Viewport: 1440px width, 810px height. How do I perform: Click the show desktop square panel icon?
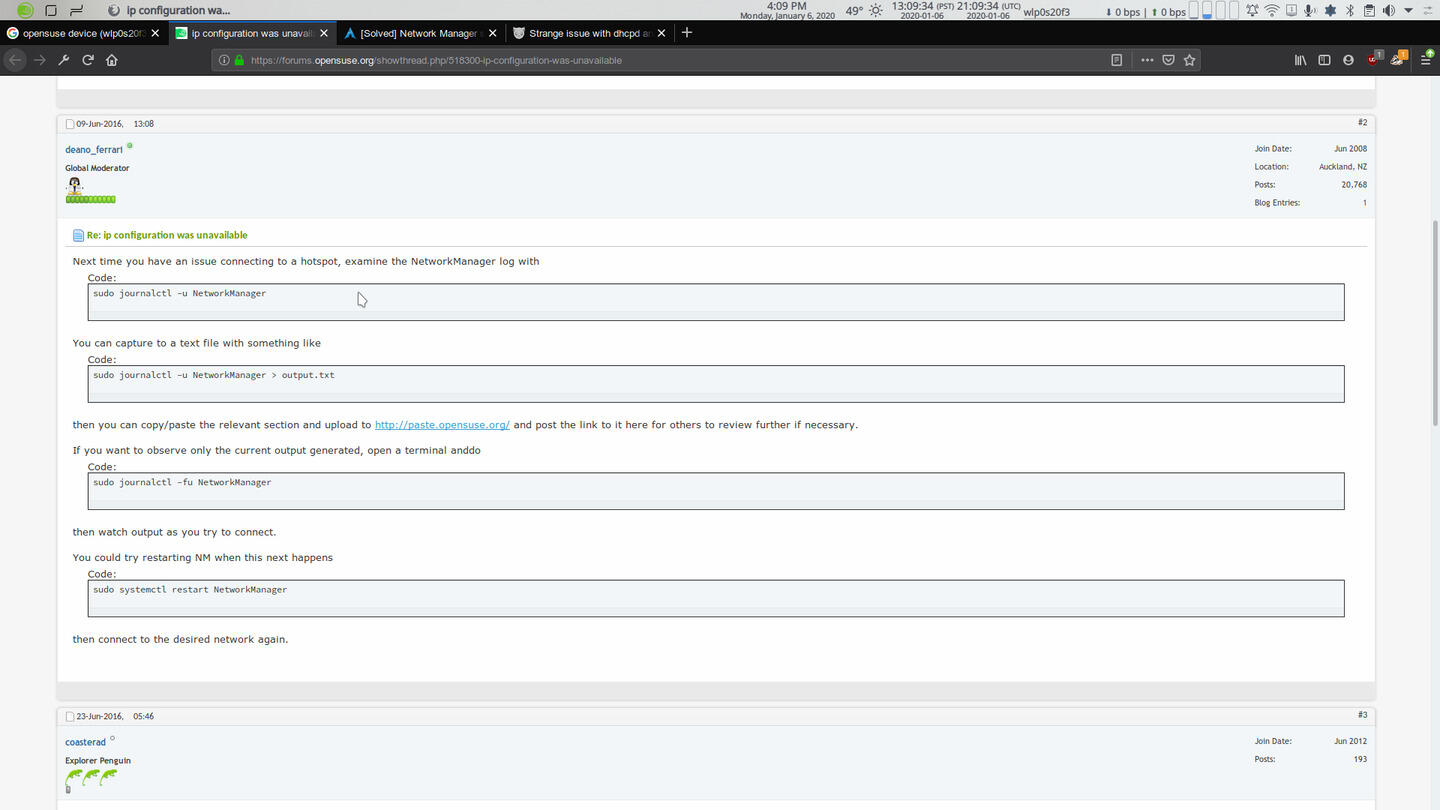(51, 10)
